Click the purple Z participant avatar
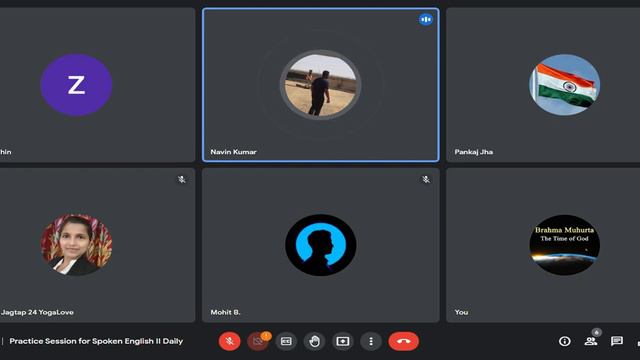Screen dimensions: 640x360 [x=76, y=85]
